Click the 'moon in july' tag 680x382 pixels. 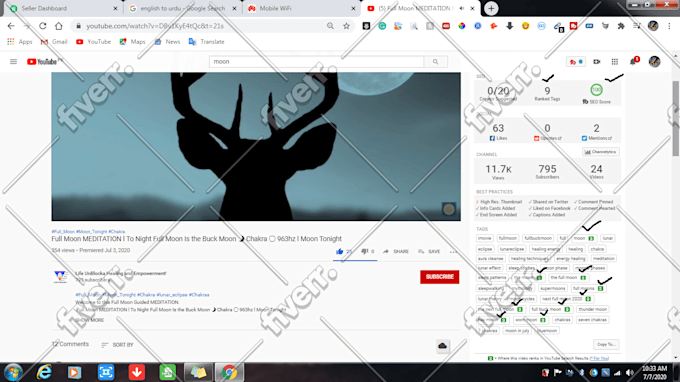[517, 330]
